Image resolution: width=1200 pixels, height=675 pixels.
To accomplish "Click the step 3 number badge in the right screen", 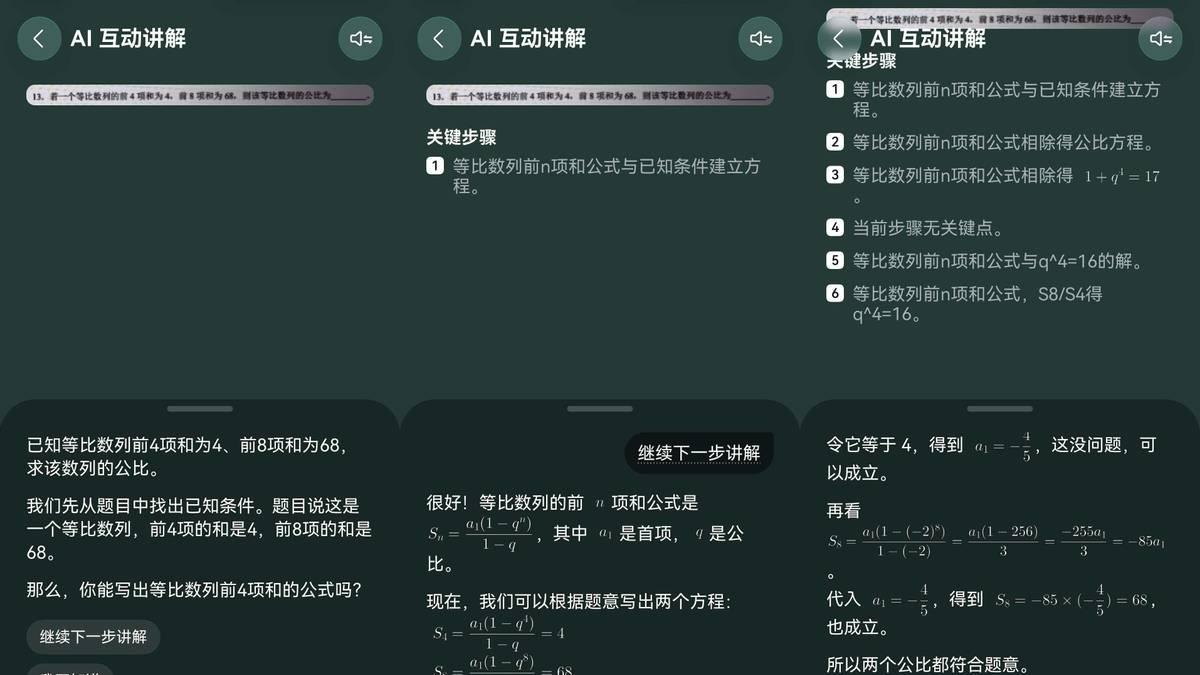I will coord(835,175).
